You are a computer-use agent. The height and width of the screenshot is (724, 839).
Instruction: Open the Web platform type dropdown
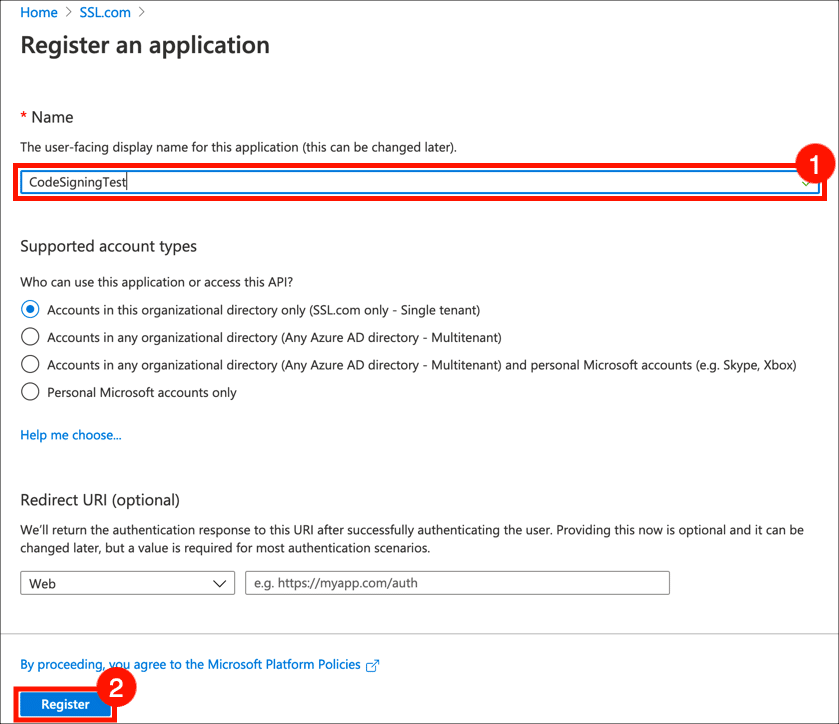[127, 583]
